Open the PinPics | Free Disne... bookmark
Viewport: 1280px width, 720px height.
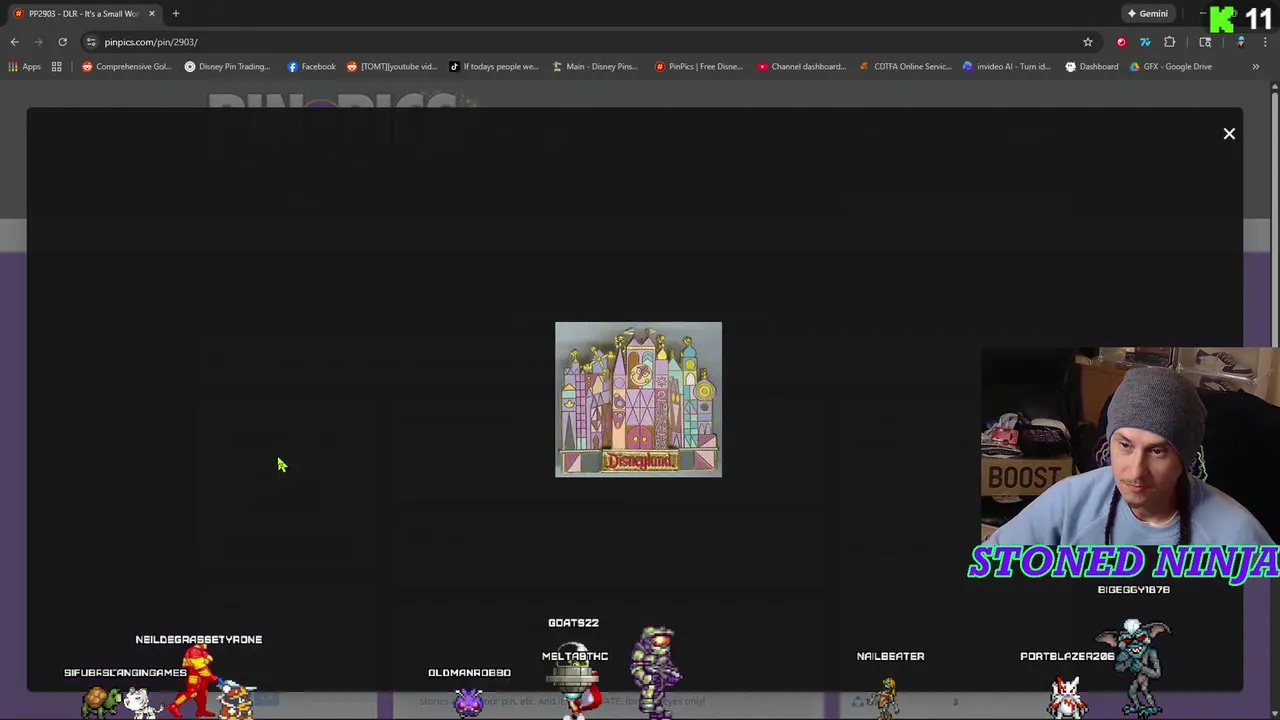(x=698, y=67)
